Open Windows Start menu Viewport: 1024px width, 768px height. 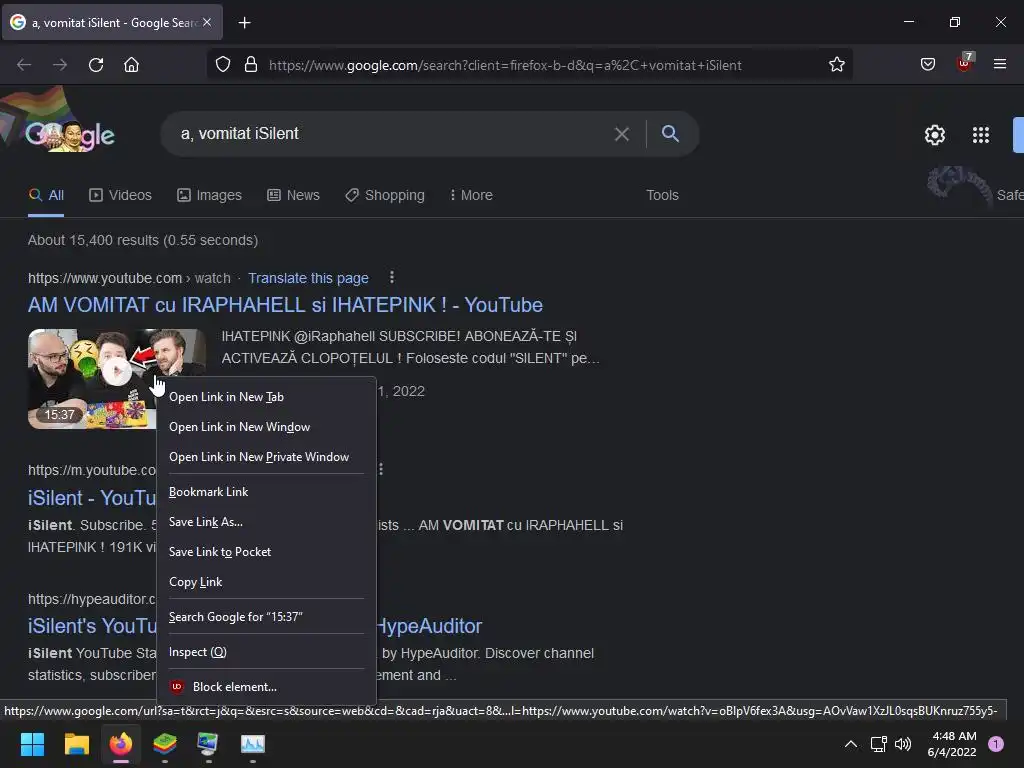coord(32,744)
